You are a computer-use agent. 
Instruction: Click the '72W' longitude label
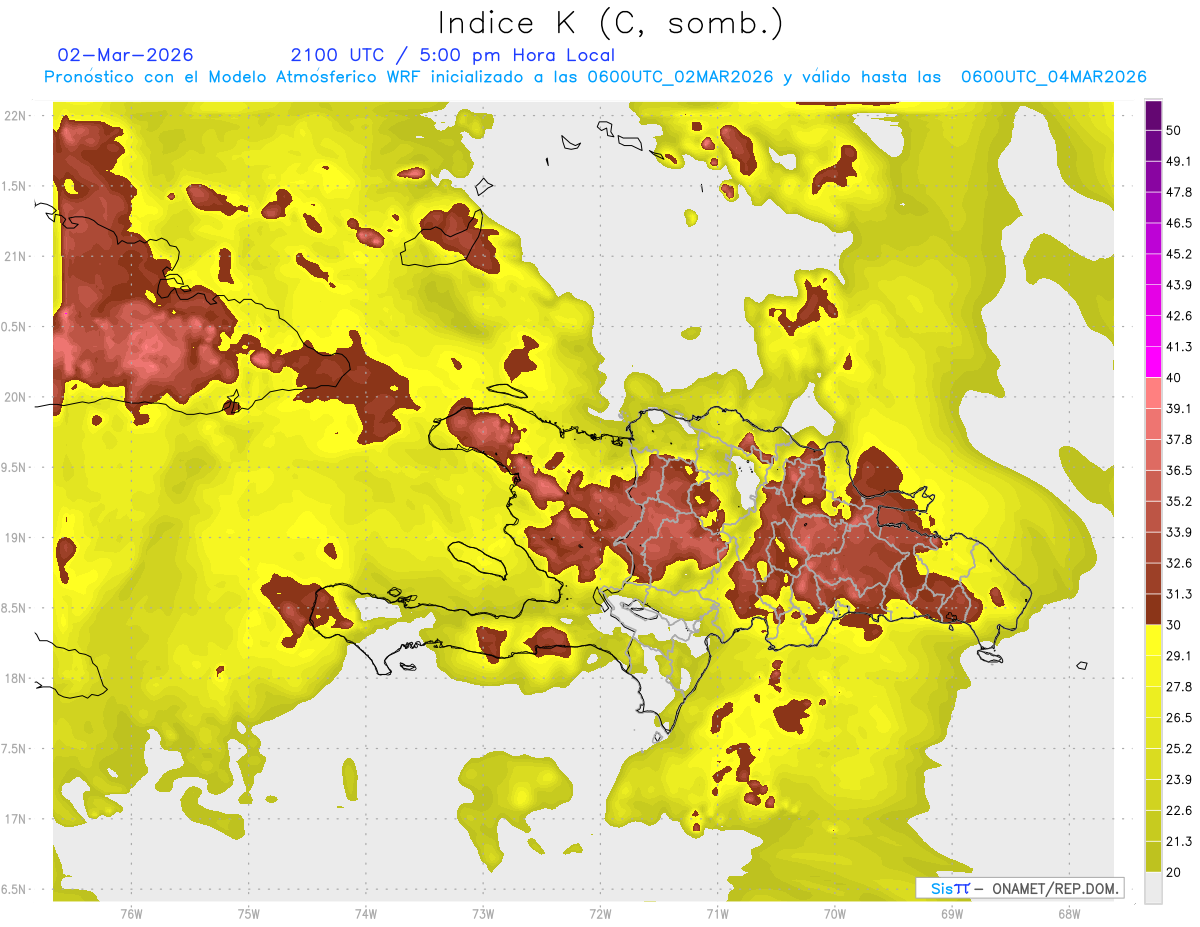tap(600, 914)
